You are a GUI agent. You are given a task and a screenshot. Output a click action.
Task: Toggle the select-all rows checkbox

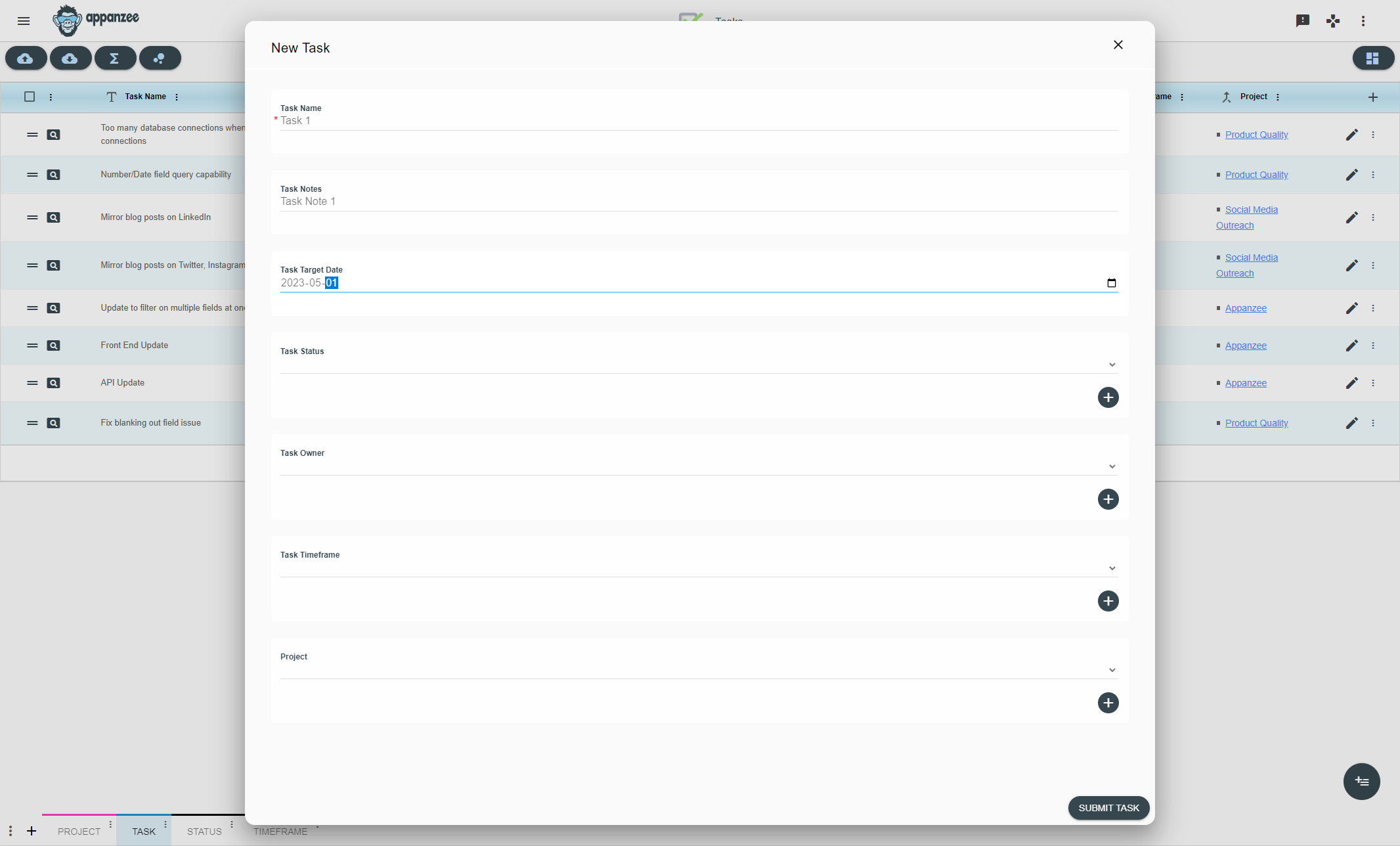tap(30, 97)
